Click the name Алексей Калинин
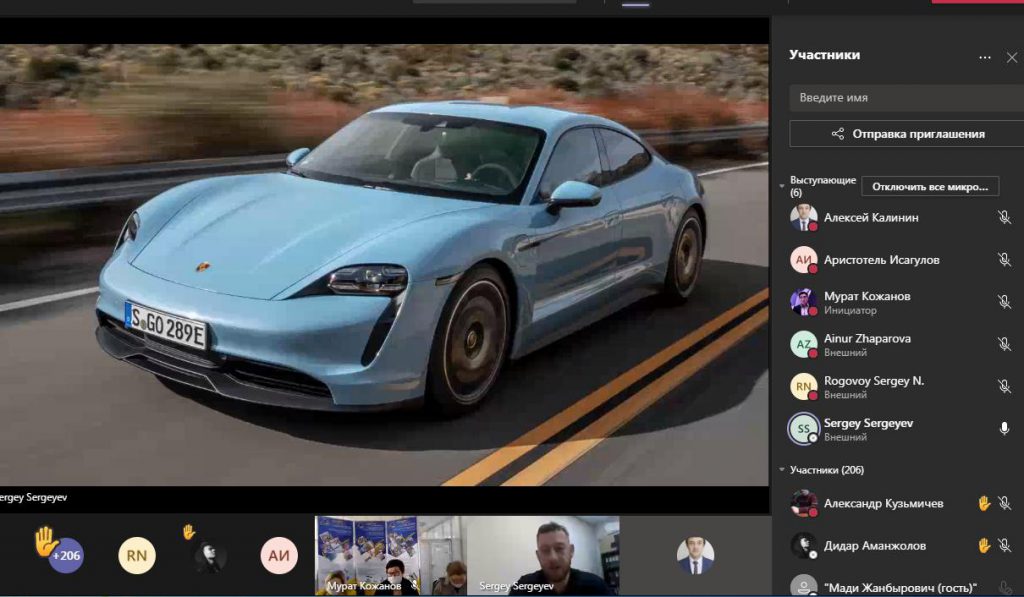Screen dimensions: 1024x597 pos(871,218)
